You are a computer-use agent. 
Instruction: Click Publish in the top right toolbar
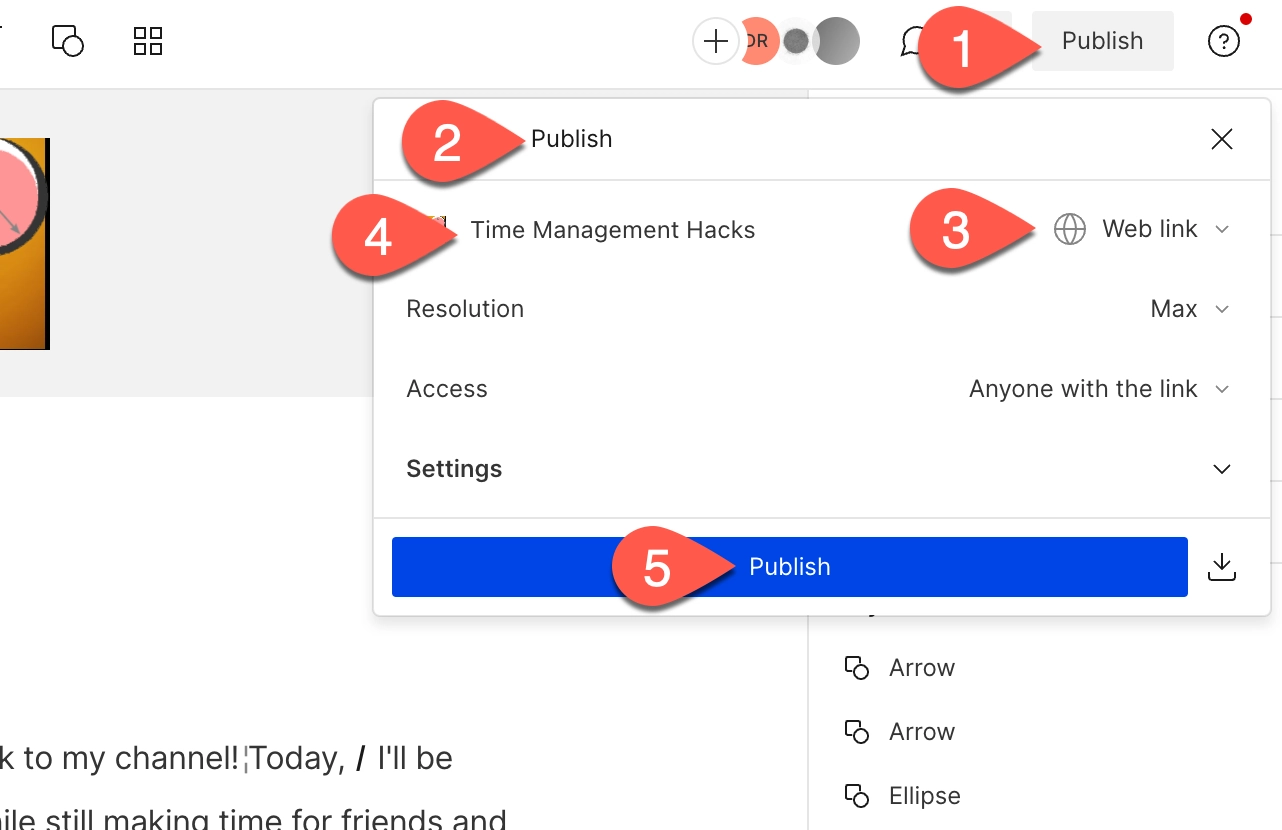pos(1102,41)
